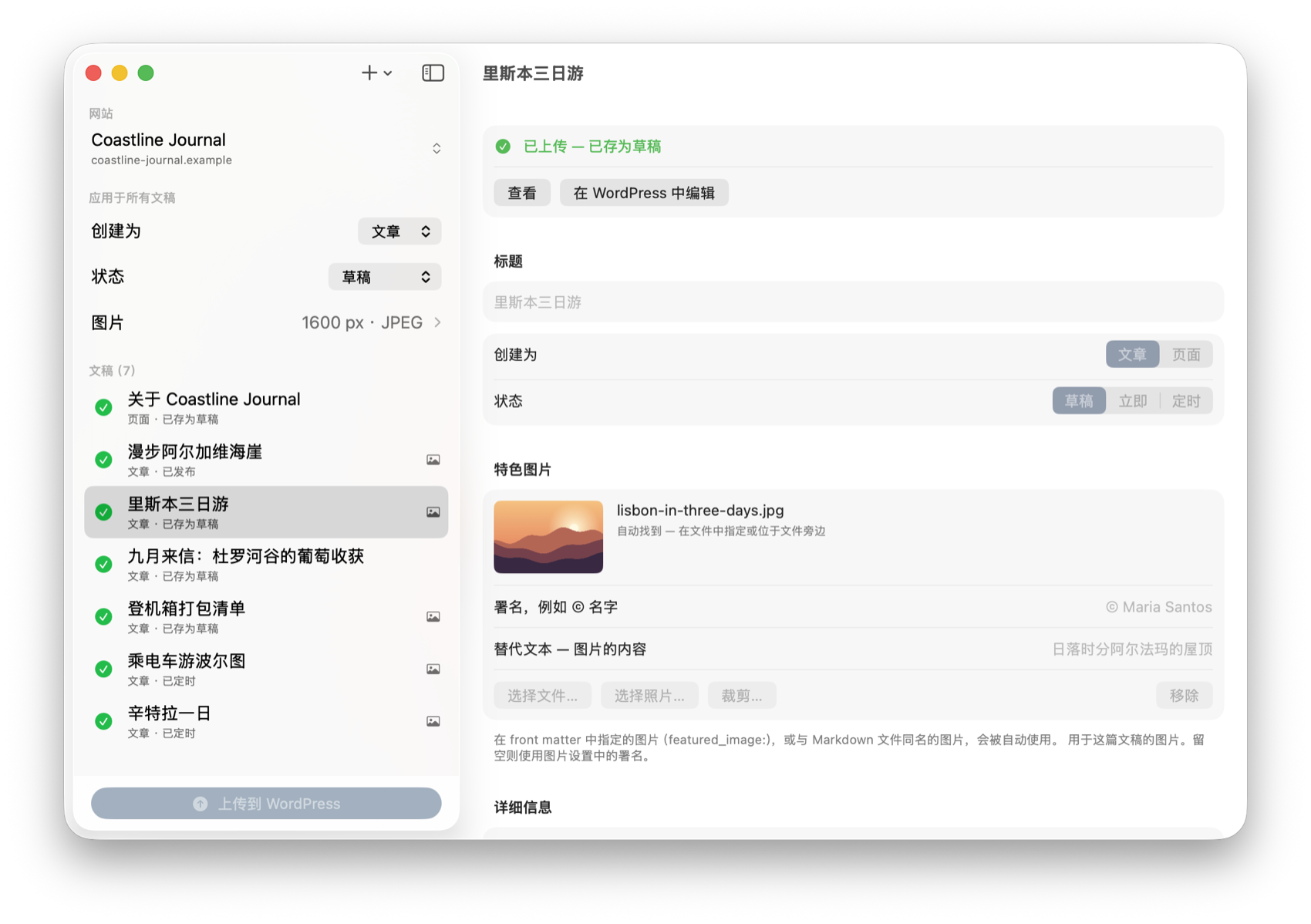The height and width of the screenshot is (924, 1311).
Task: Click green check icon beside 登机箱打包清单
Action: (x=103, y=617)
